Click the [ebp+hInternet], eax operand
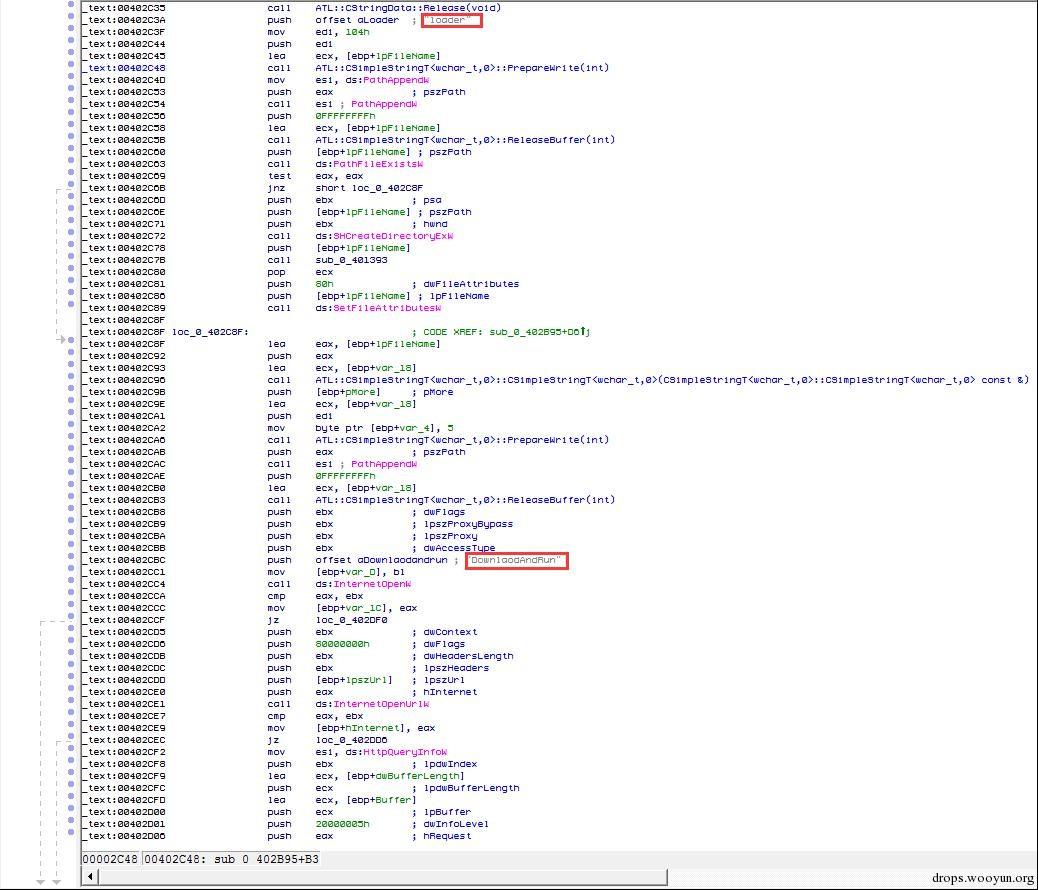 pos(375,728)
